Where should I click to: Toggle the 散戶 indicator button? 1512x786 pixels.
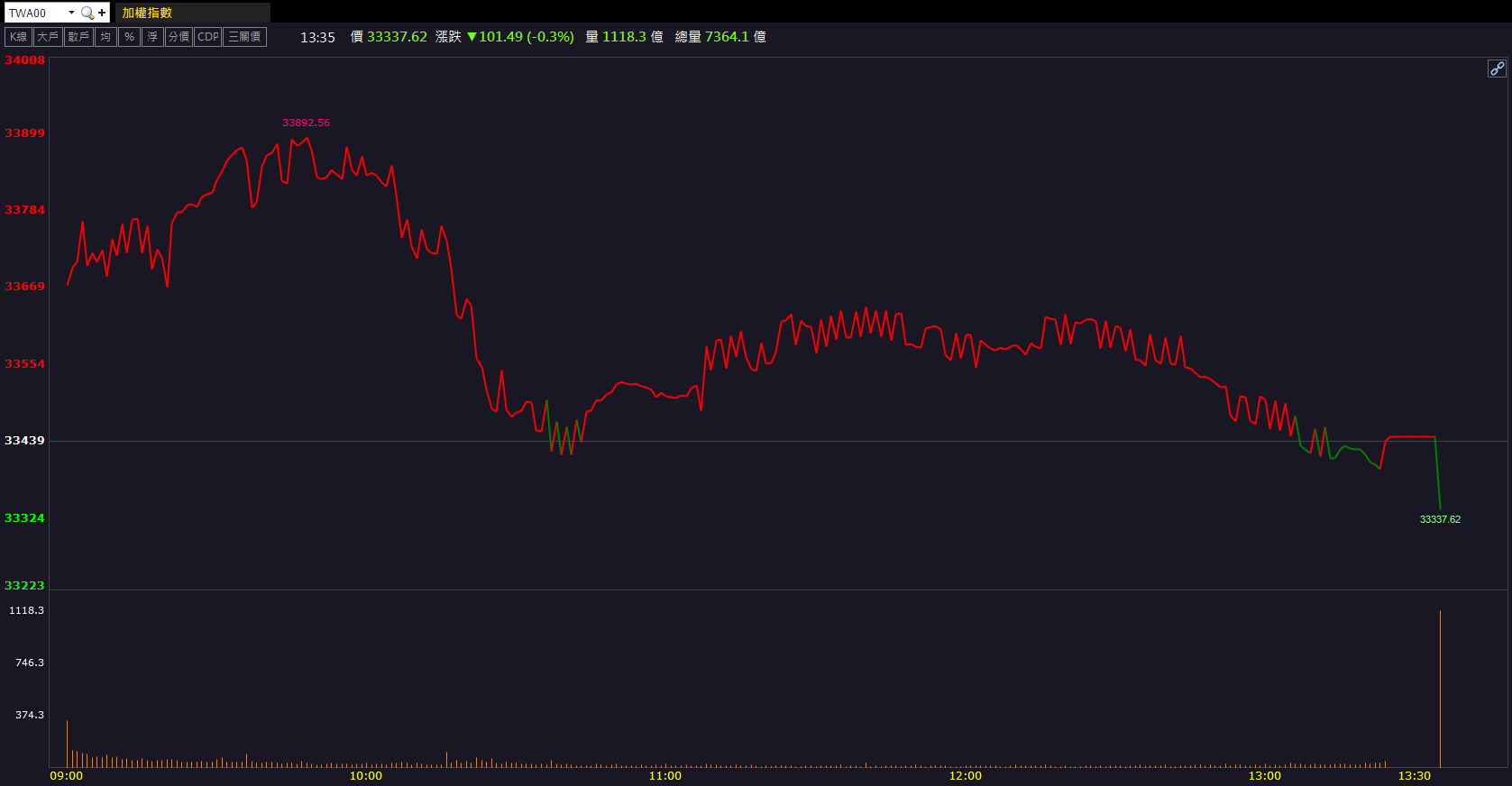[78, 37]
